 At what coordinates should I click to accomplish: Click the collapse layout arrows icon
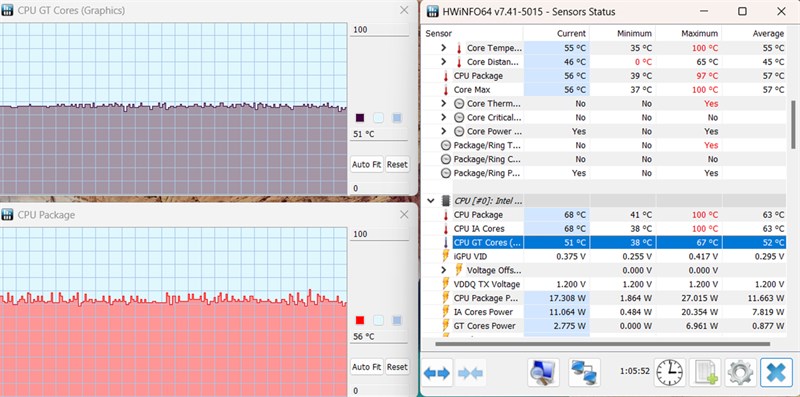pos(470,373)
